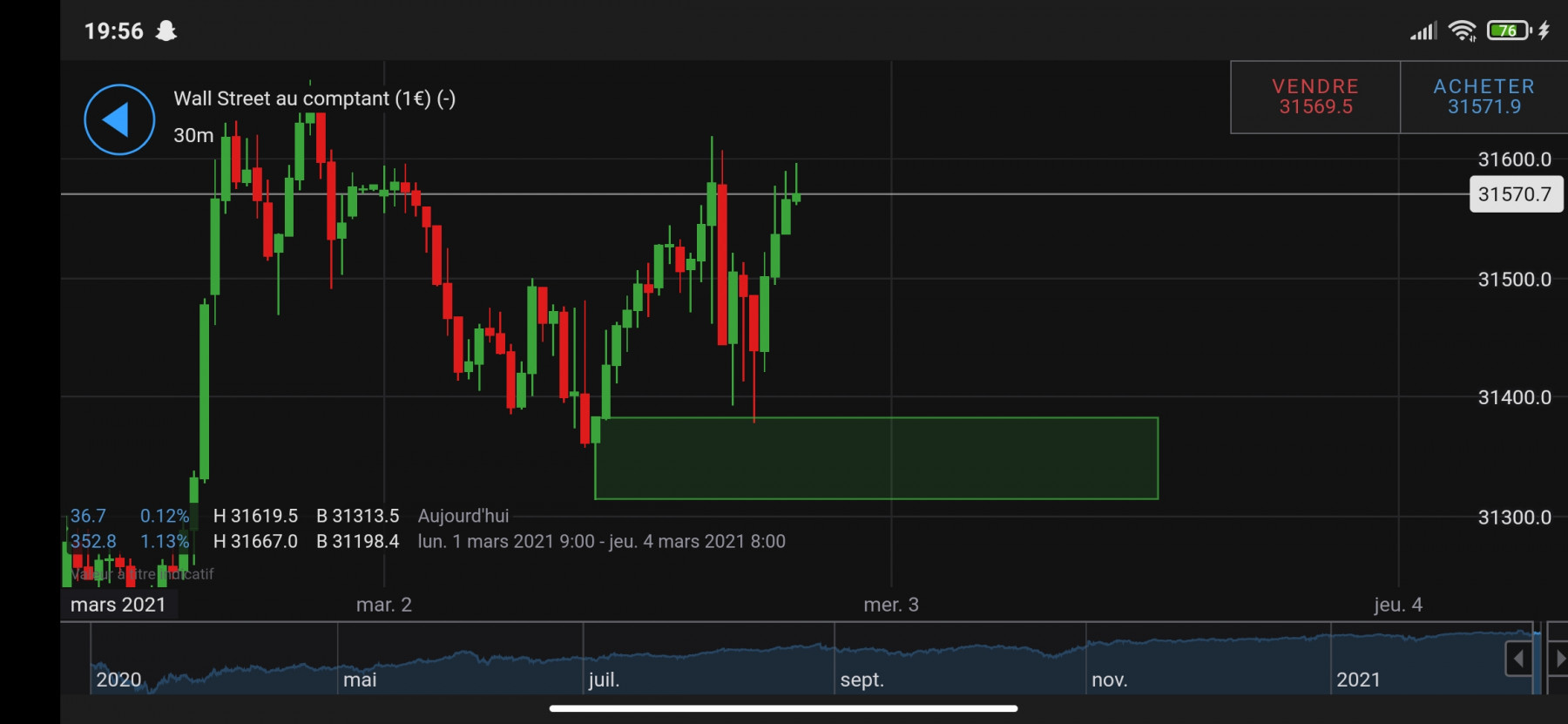Tap the right arrow on timeline navigator

tap(1559, 659)
